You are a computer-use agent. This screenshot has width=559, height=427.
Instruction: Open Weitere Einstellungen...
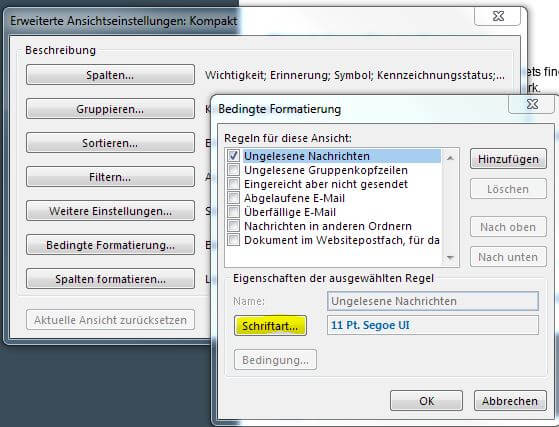(110, 211)
